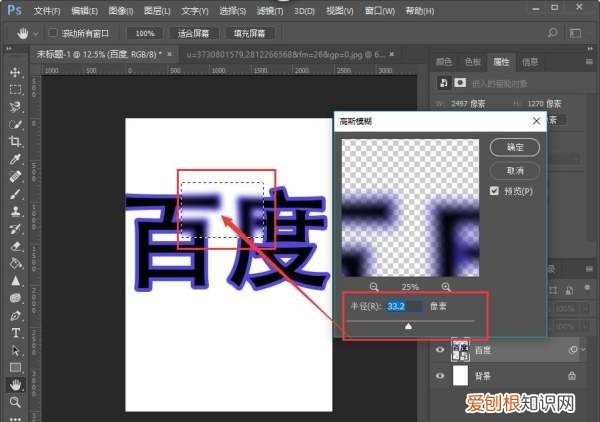
Task: Open the Hand tool preset dropdown arrow
Action: (36, 34)
